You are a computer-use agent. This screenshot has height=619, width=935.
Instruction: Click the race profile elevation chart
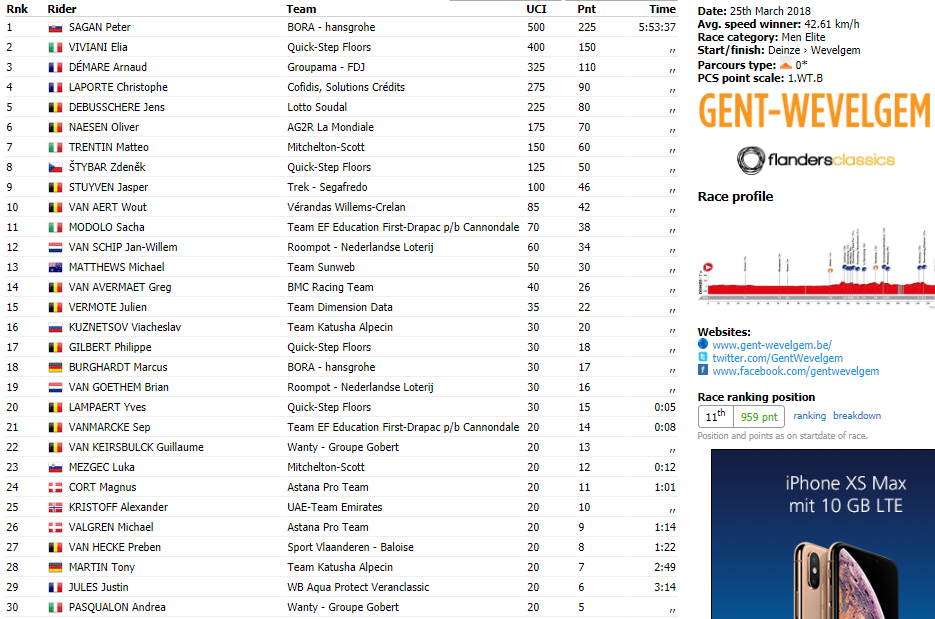click(x=816, y=265)
